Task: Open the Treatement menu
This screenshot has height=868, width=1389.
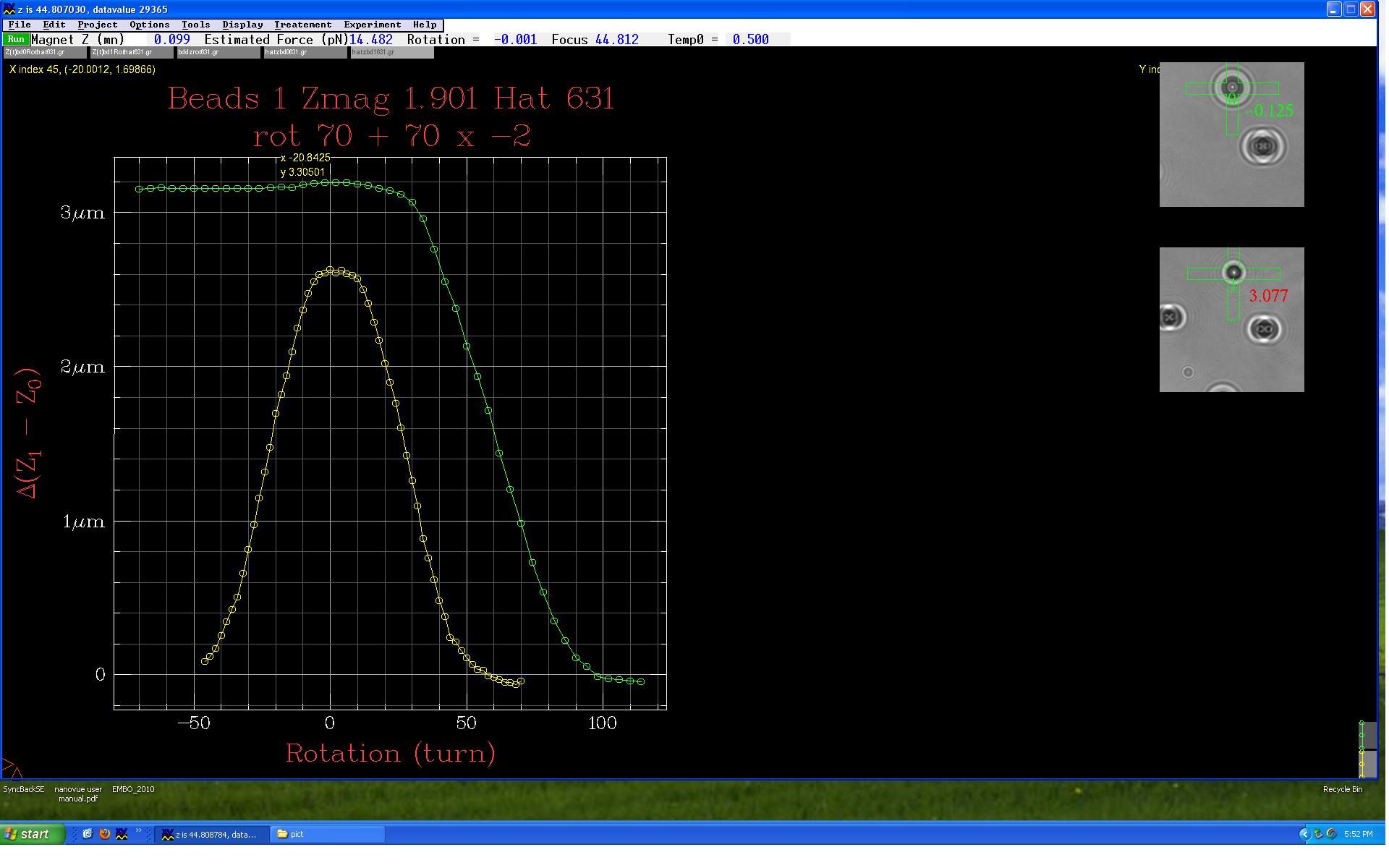Action: coord(302,25)
